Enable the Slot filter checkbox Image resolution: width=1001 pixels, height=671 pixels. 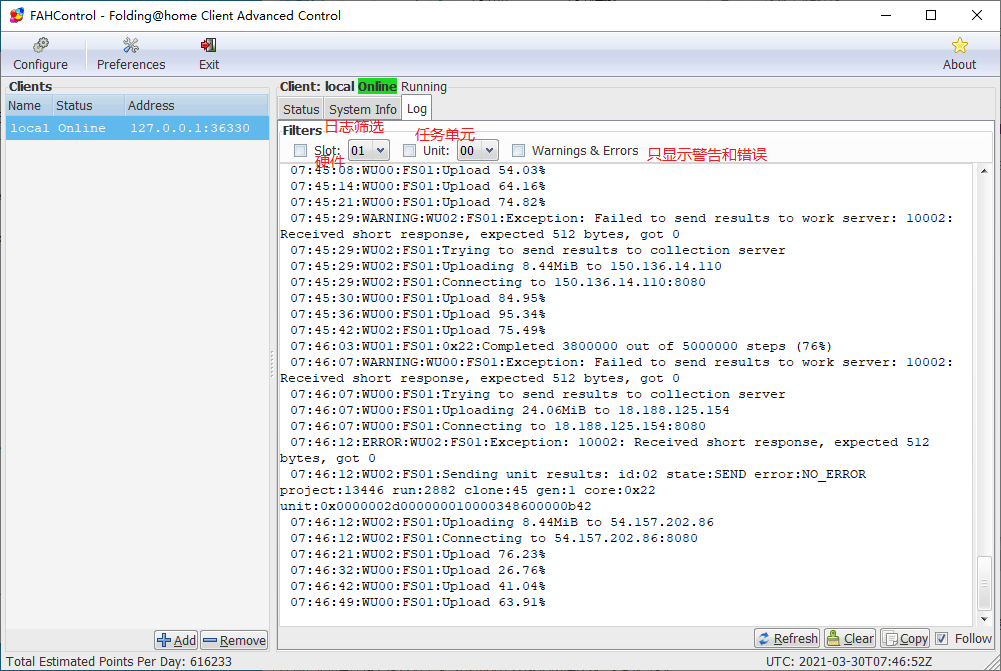coord(300,151)
